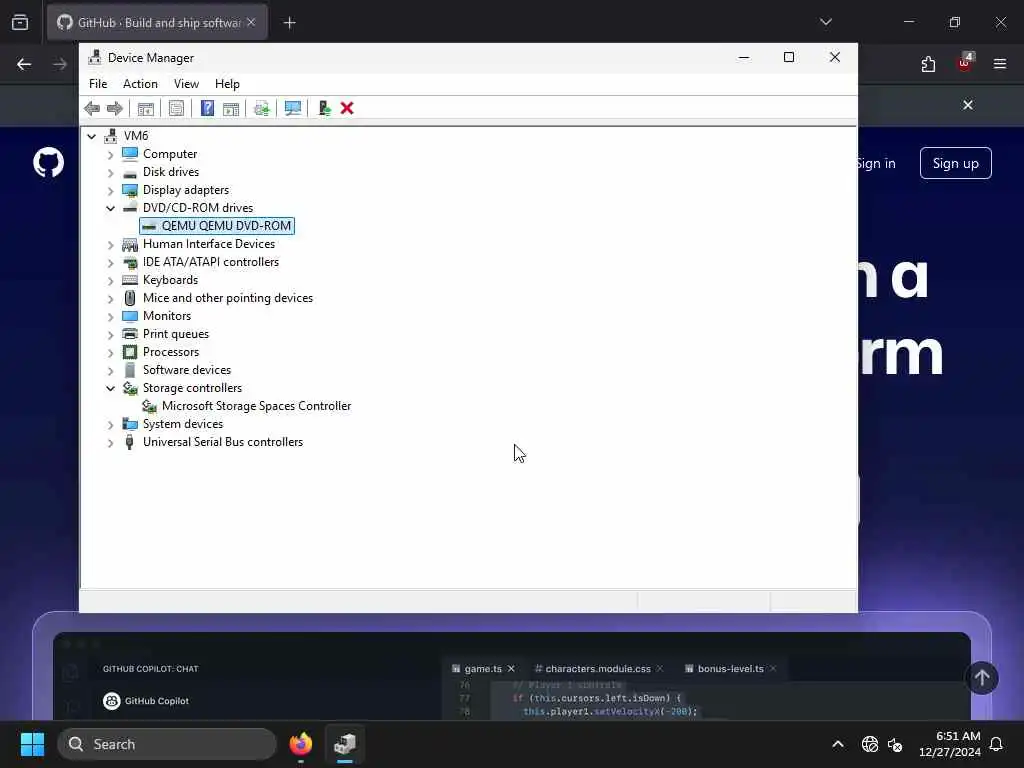Click the Keyboards category icon
The width and height of the screenshot is (1024, 768).
coord(130,280)
